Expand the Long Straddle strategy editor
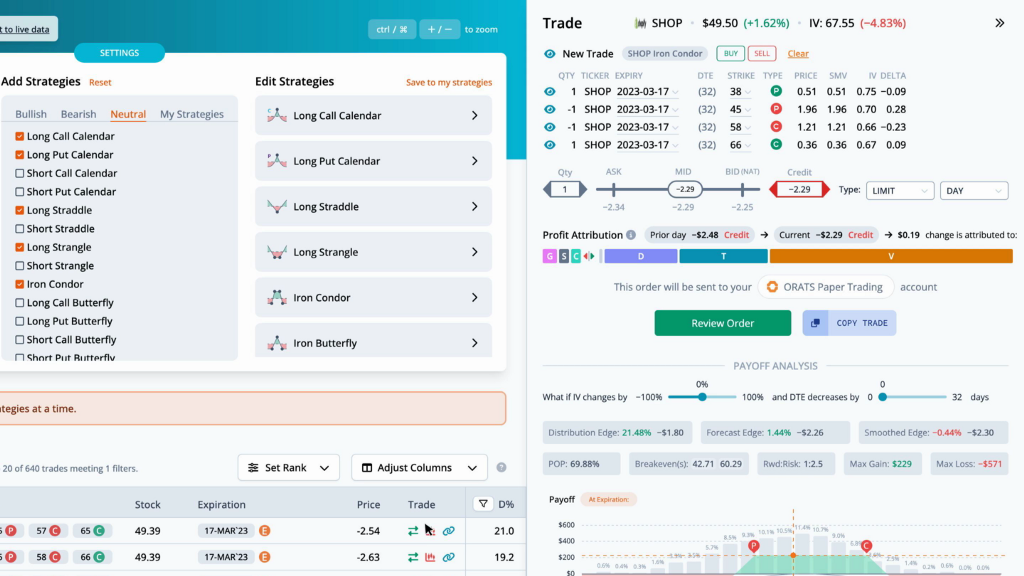Image resolution: width=1024 pixels, height=576 pixels. (374, 206)
